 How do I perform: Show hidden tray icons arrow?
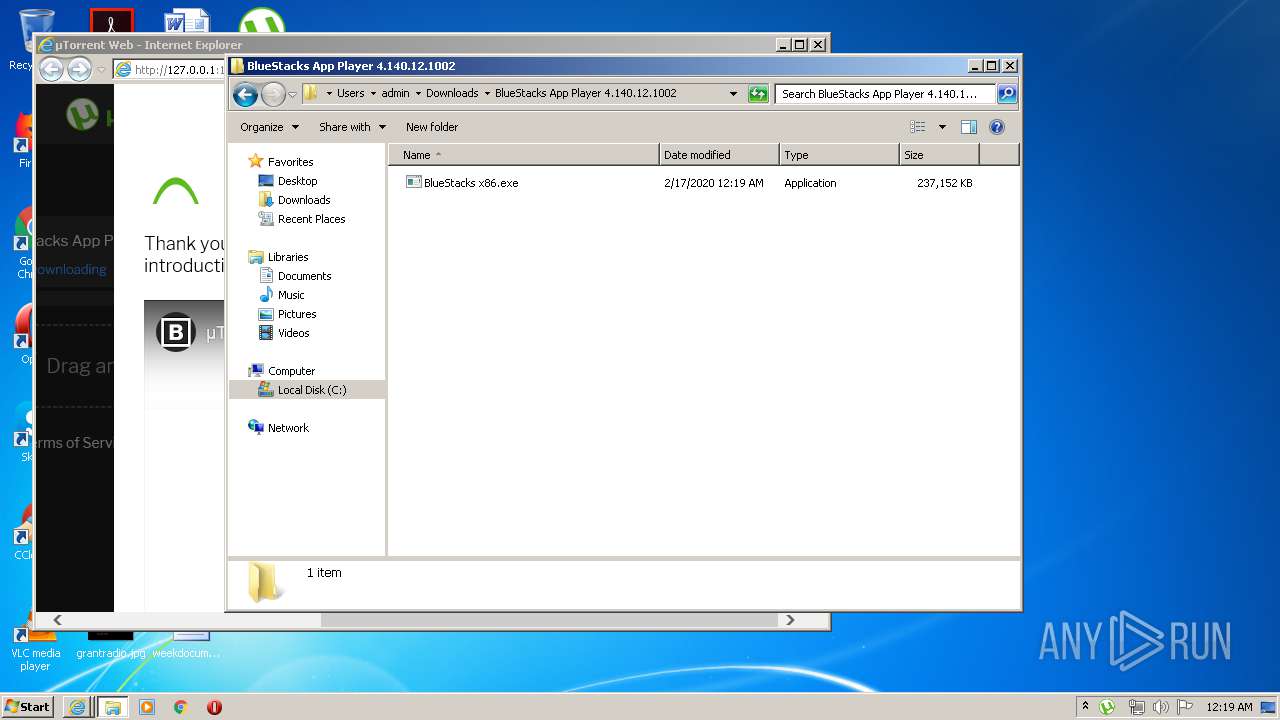coord(1085,706)
